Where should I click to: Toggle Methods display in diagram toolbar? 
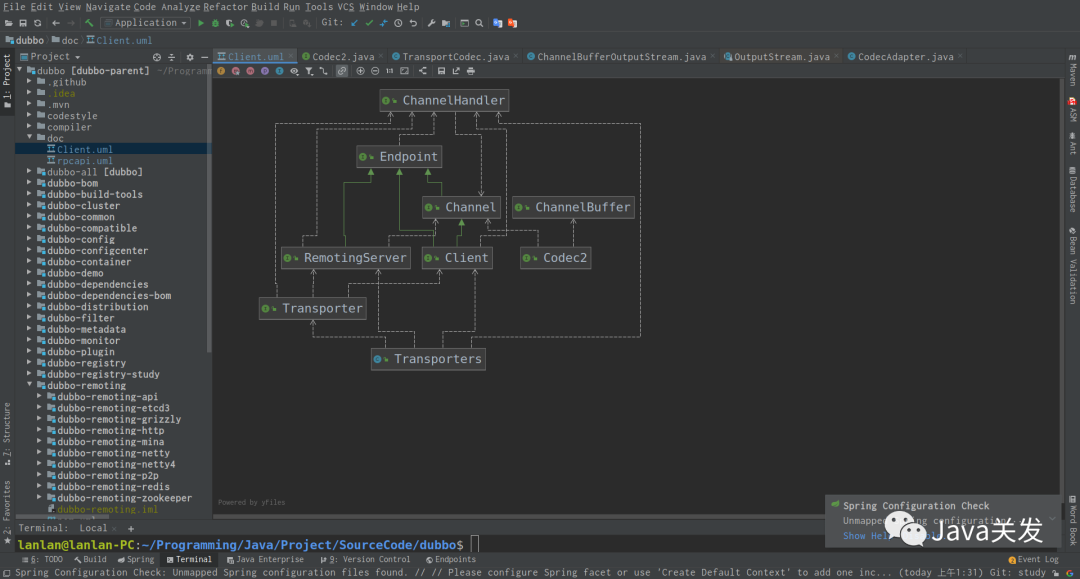[x=250, y=71]
